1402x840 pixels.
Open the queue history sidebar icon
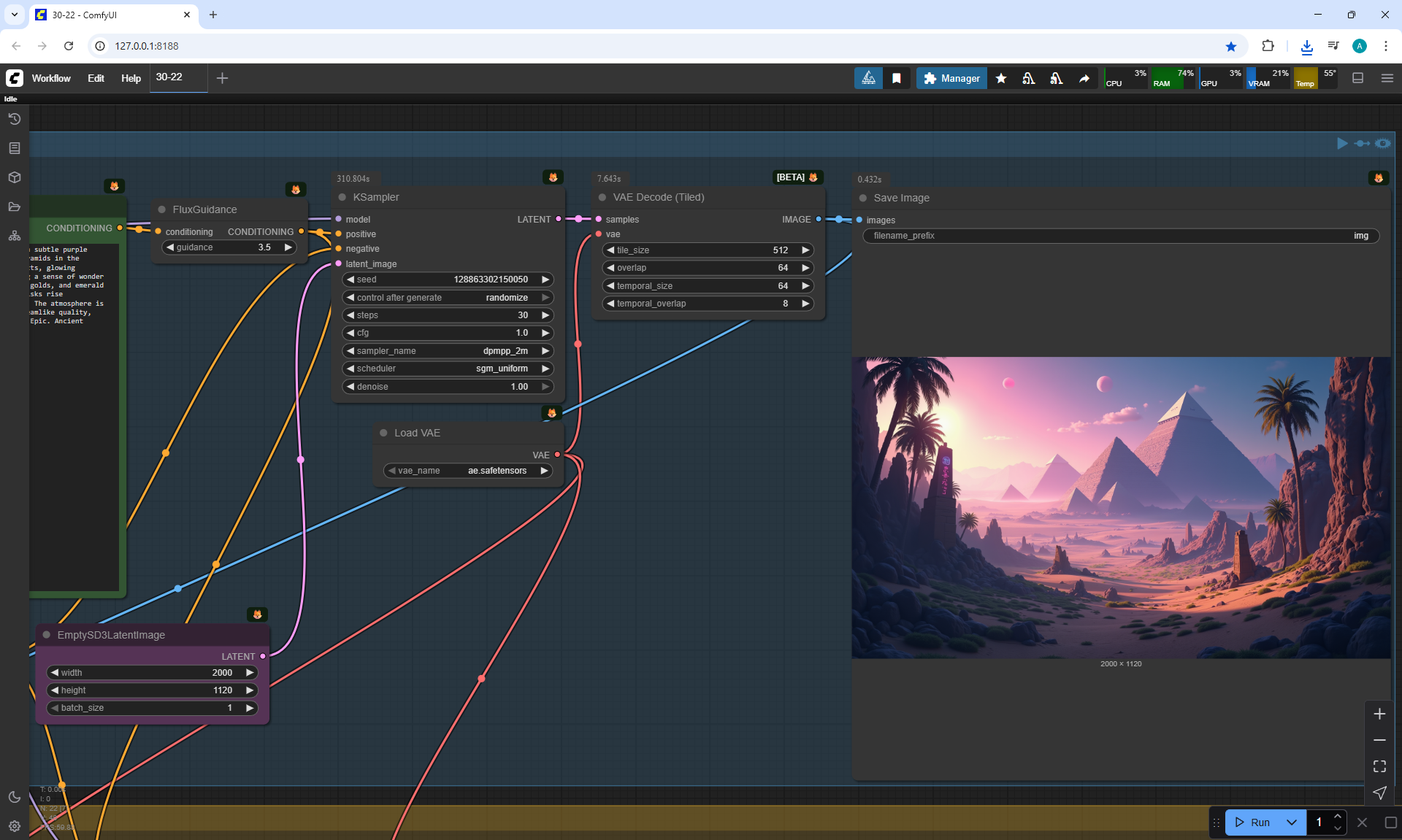coord(15,119)
